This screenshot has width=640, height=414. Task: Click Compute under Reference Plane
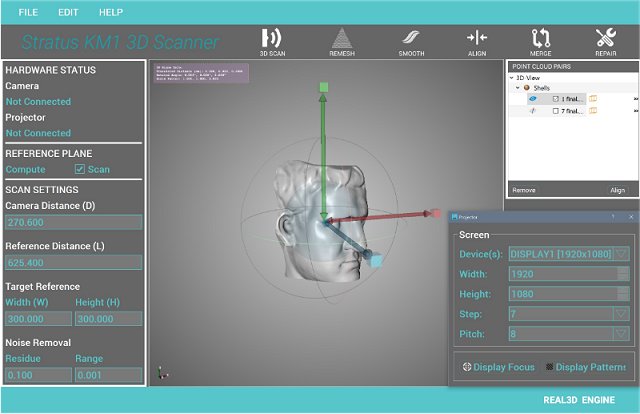(x=25, y=169)
